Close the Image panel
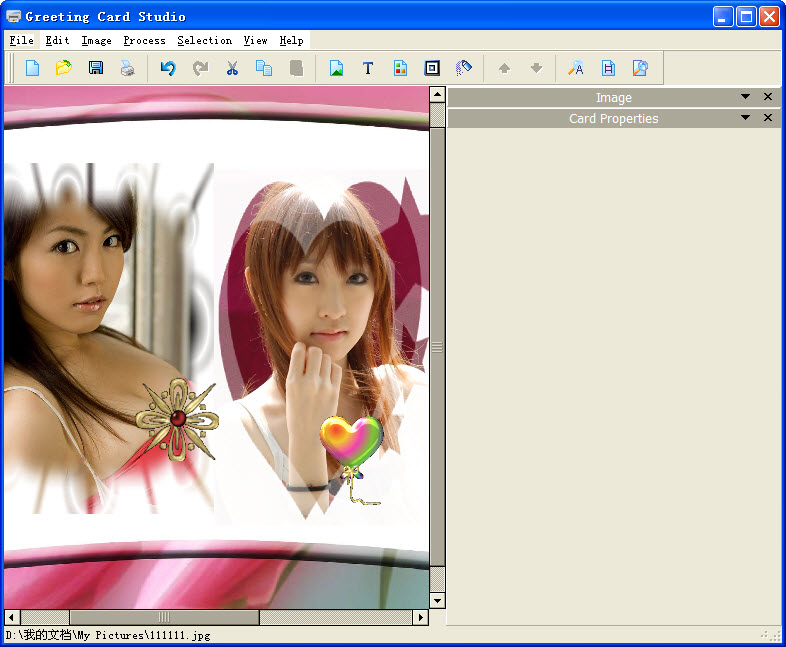Image resolution: width=786 pixels, height=647 pixels. [768, 97]
